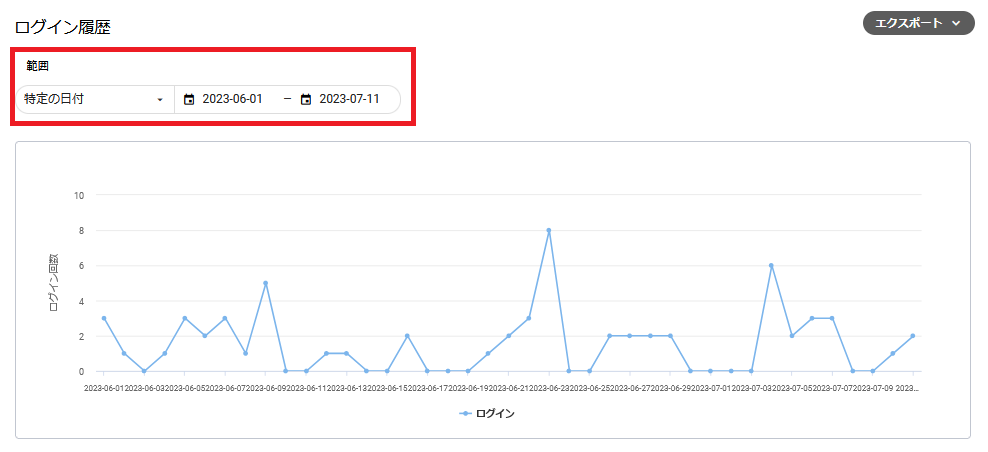
Task: Select the data point with value 6
Action: click(x=771, y=265)
